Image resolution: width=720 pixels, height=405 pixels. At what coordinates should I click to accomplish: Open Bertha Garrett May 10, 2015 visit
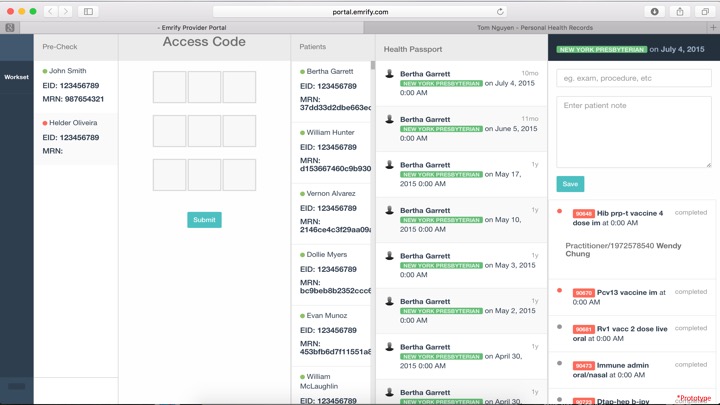coord(461,219)
